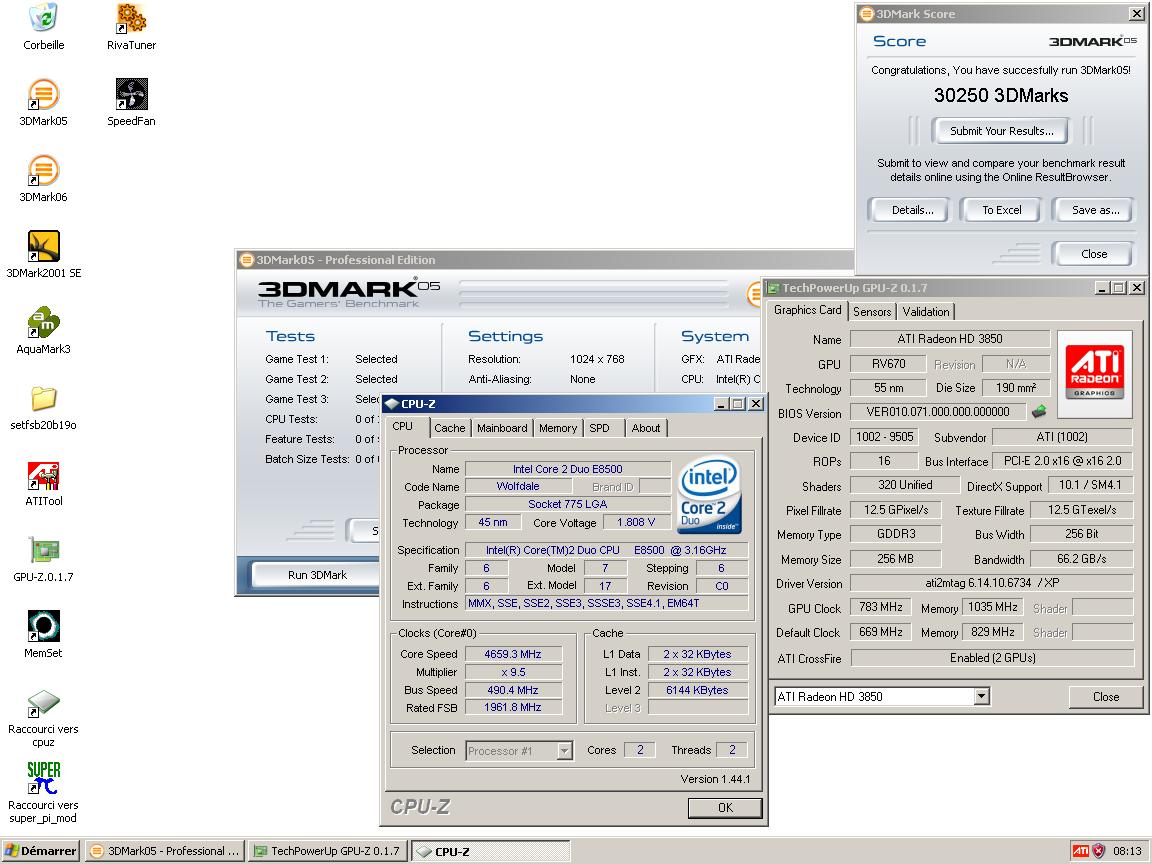Click the Close button in GPU-Z window
The width and height of the screenshot is (1152, 864).
coord(1106,696)
